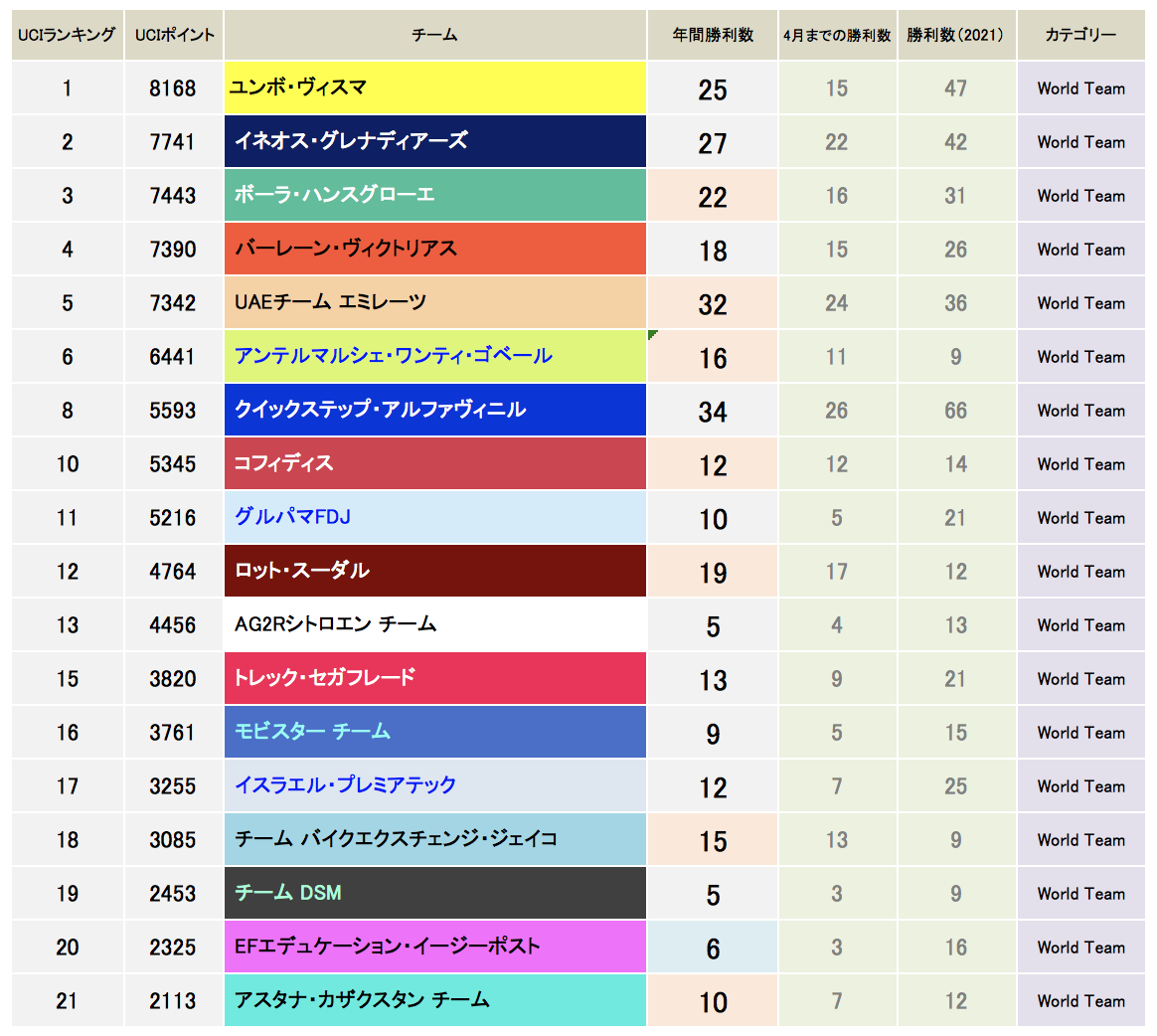This screenshot has height=1036, width=1157.
Task: Click UCI points value 7443
Action: coord(173,196)
